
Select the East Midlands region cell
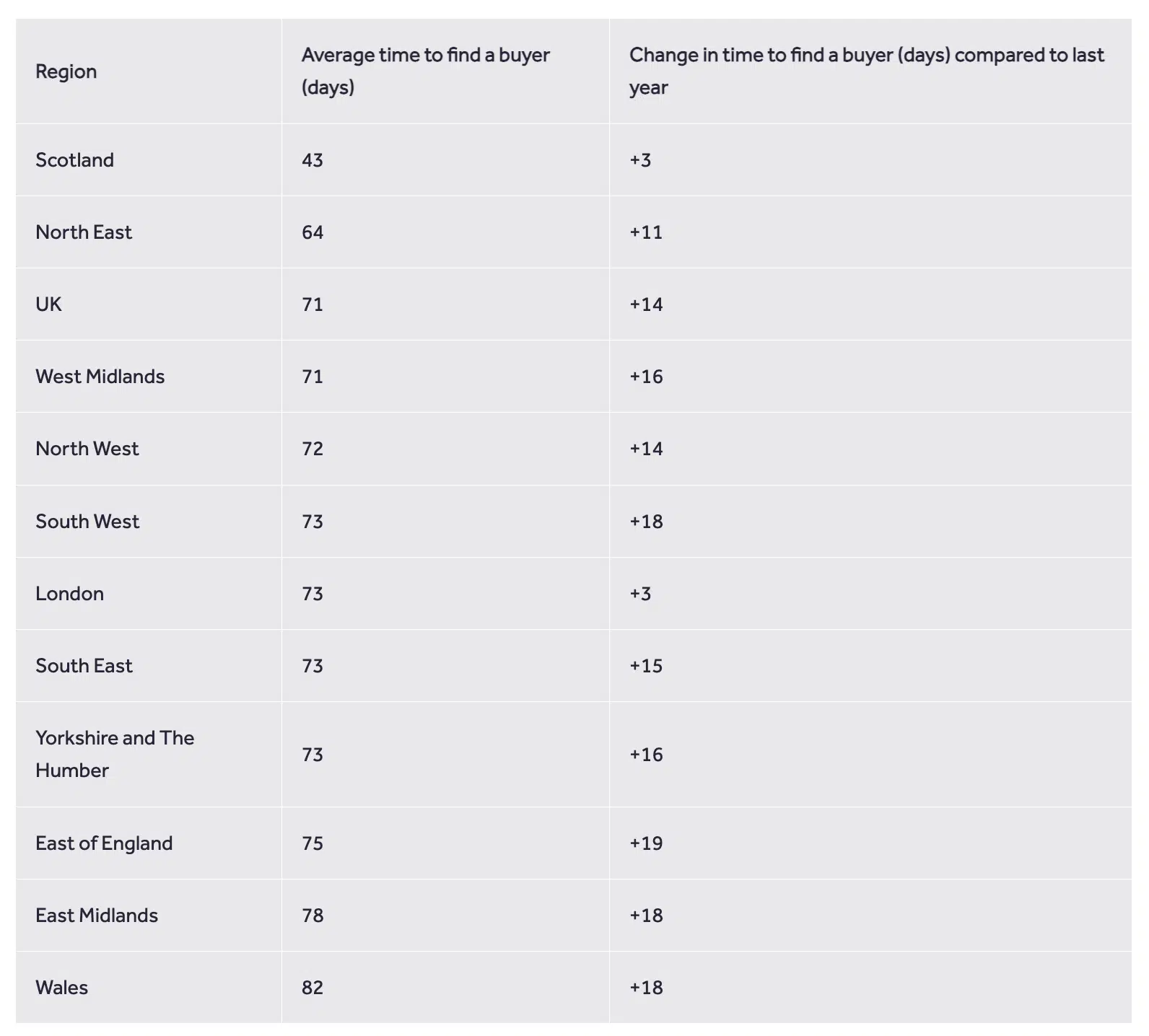coord(97,915)
